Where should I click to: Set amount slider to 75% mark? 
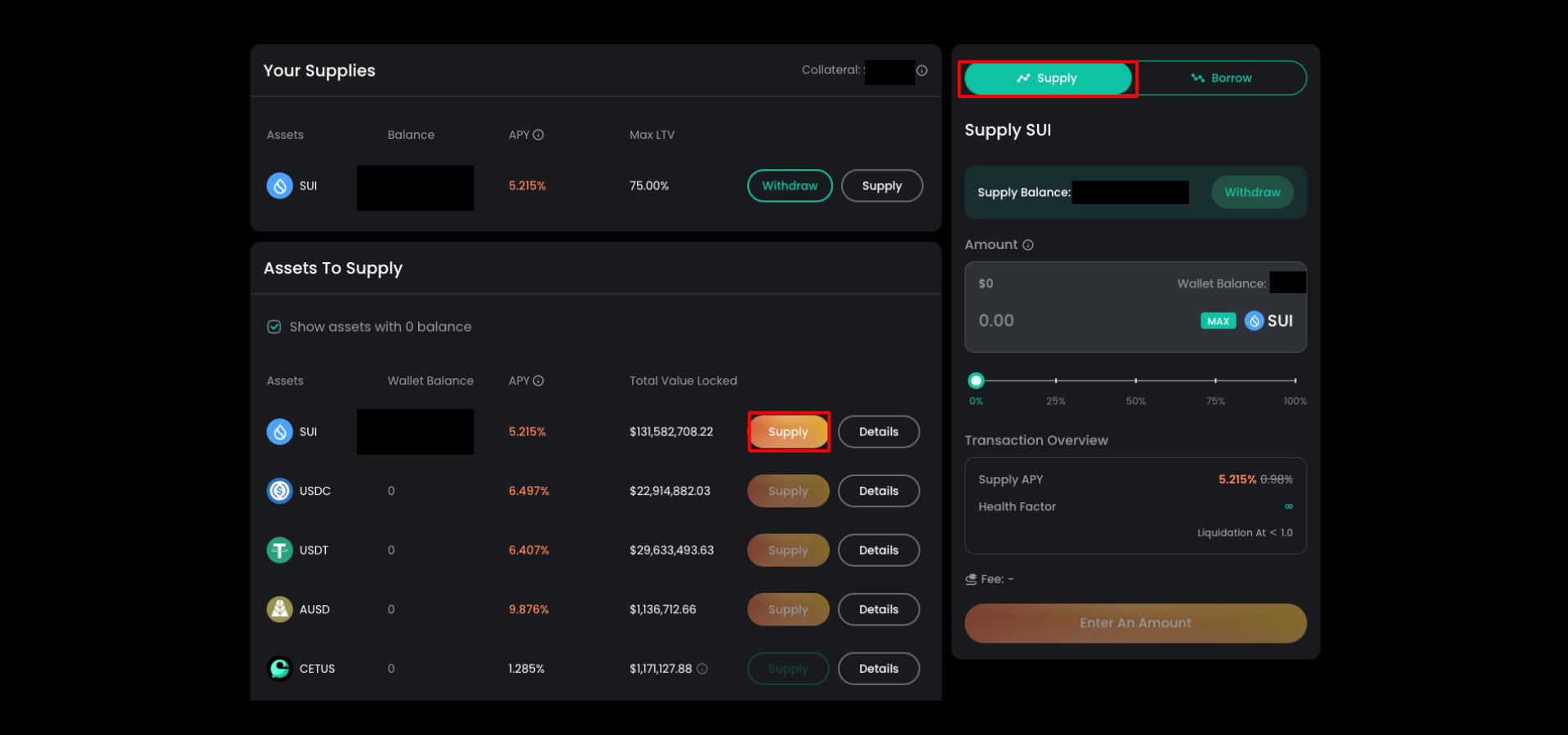[x=1215, y=381]
